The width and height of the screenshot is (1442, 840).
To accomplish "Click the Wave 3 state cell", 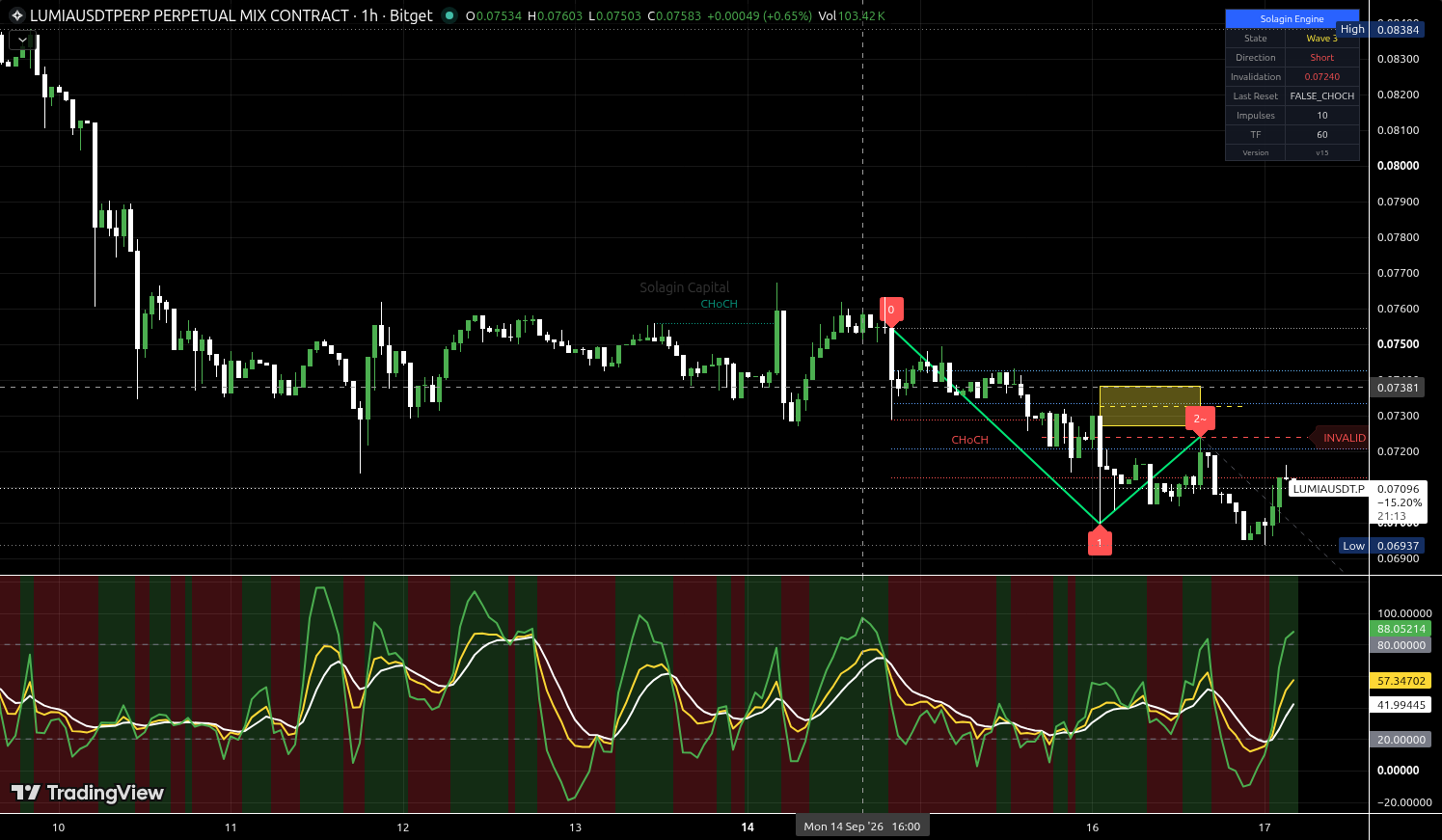I will click(x=1321, y=39).
